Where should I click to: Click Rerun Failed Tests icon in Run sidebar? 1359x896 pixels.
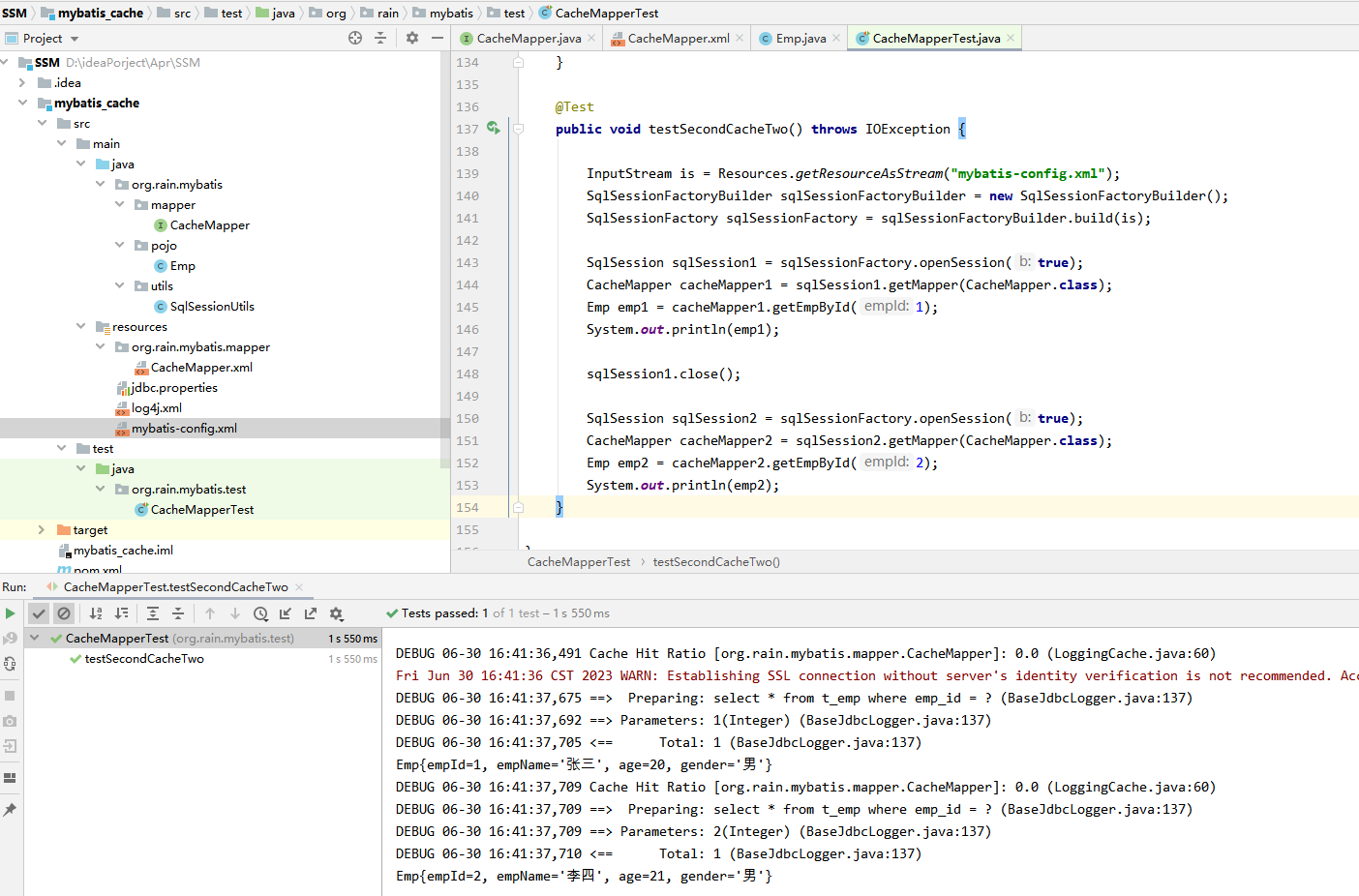(10, 639)
